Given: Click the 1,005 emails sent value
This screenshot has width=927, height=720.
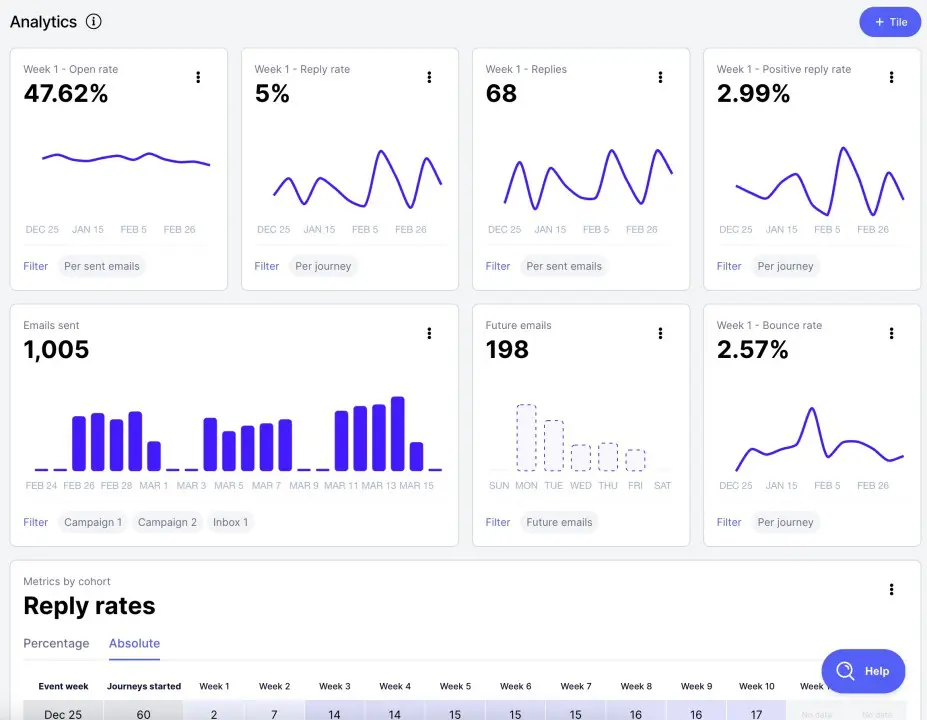Looking at the screenshot, I should [56, 349].
